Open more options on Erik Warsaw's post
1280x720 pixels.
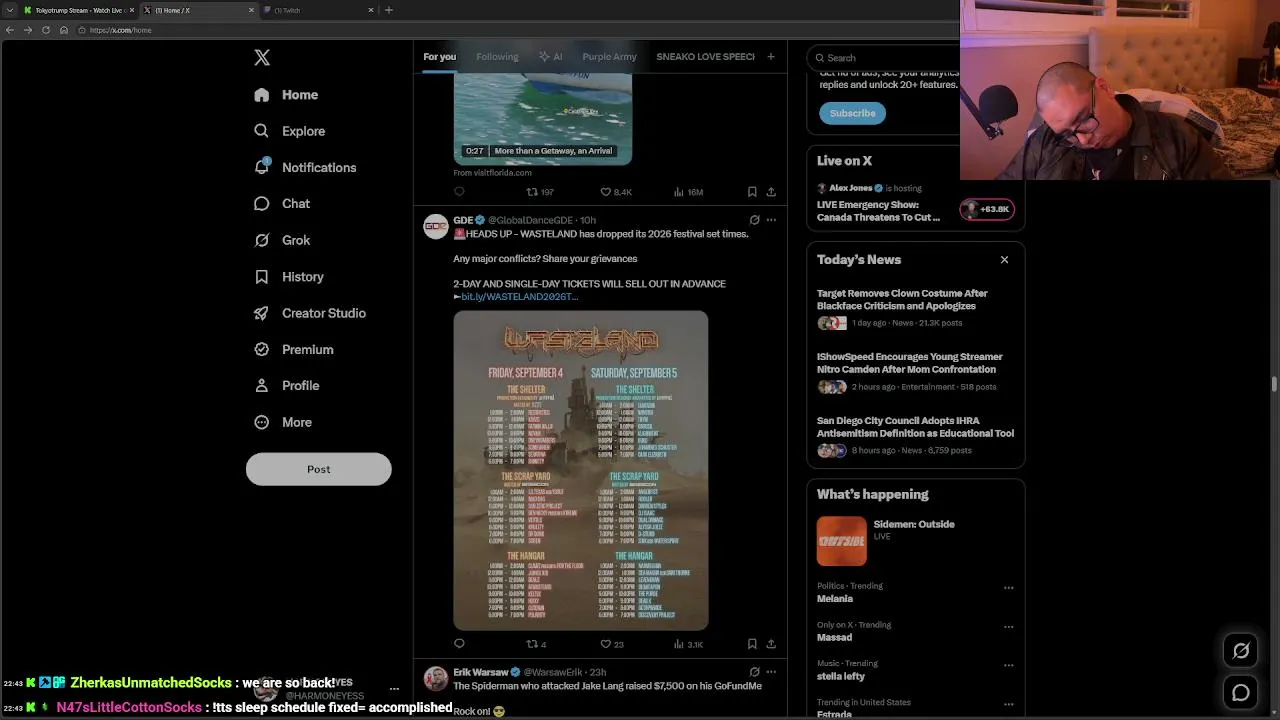point(771,672)
